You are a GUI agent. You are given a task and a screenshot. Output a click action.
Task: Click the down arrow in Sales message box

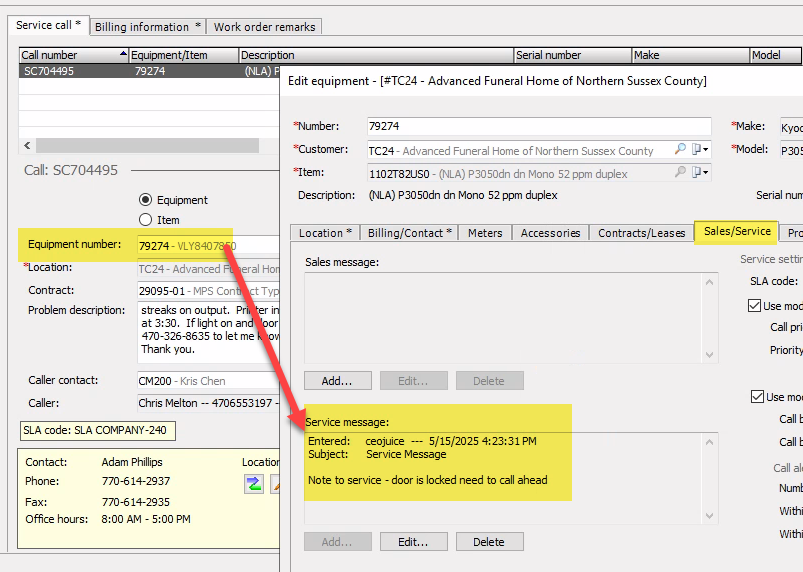click(709, 354)
